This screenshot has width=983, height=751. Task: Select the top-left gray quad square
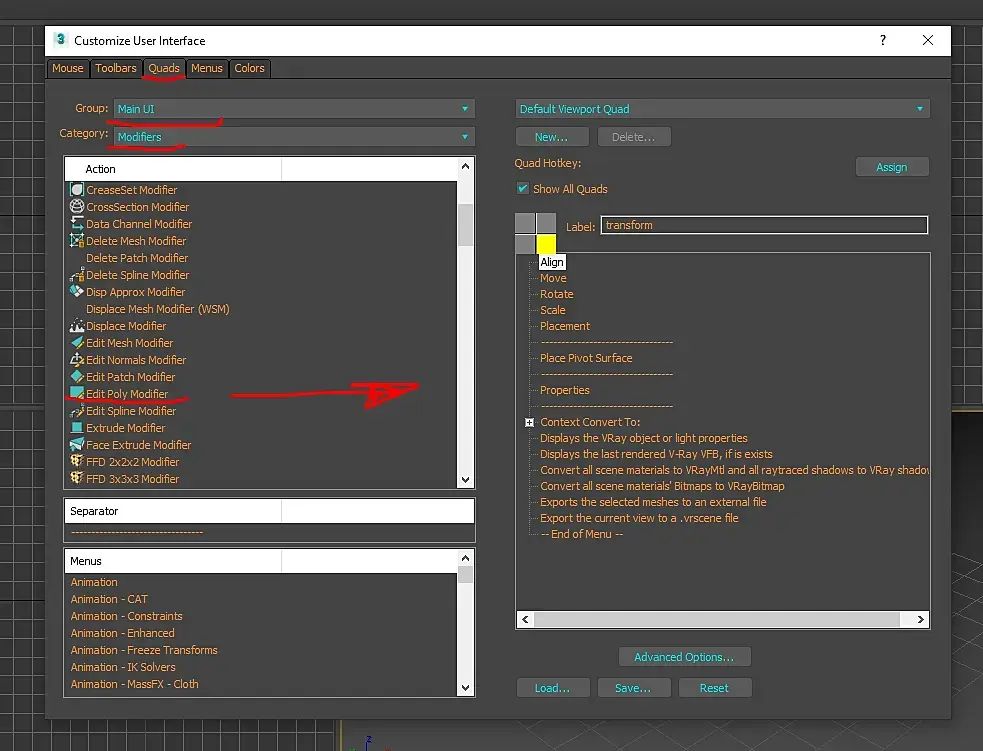pos(525,223)
